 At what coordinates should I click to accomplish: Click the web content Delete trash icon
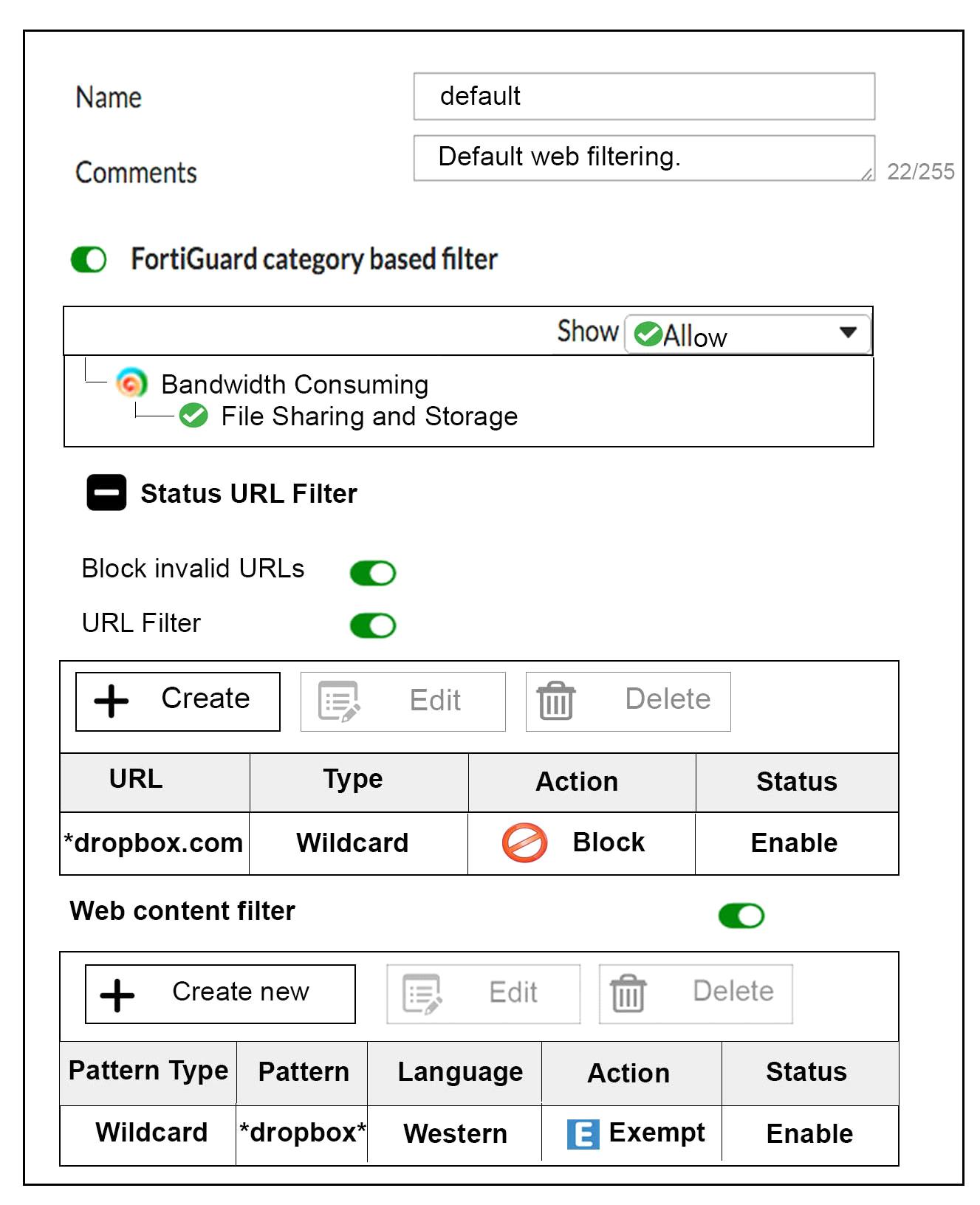(x=628, y=993)
